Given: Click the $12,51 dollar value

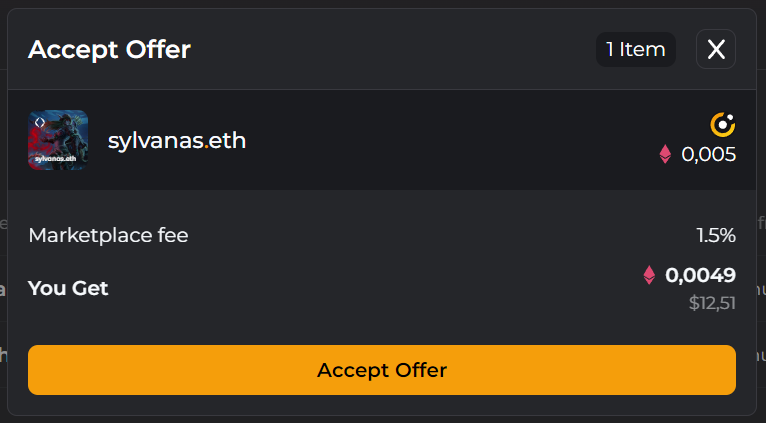Looking at the screenshot, I should pyautogui.click(x=712, y=303).
